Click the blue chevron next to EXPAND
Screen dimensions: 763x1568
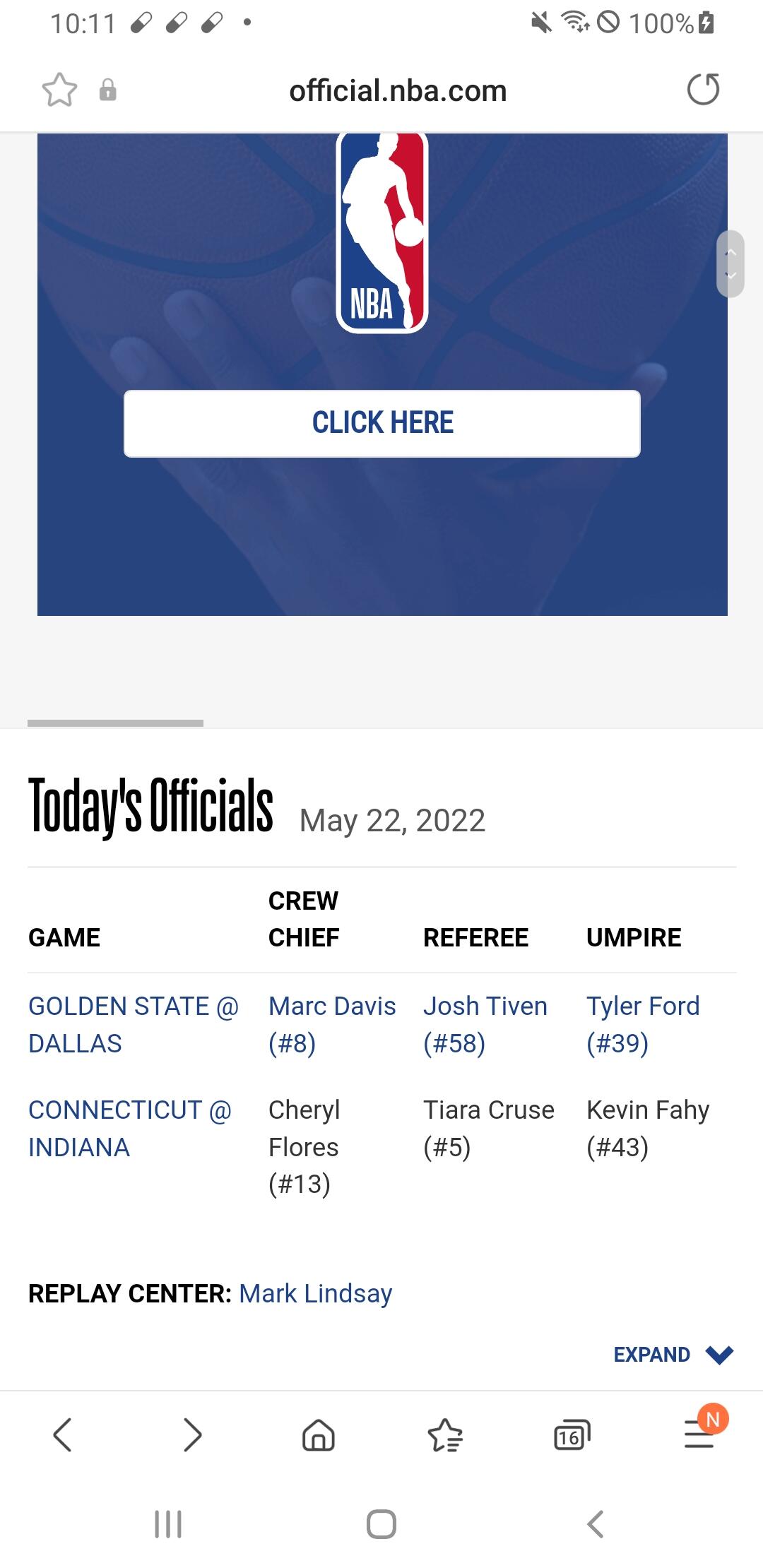pyautogui.click(x=719, y=1355)
